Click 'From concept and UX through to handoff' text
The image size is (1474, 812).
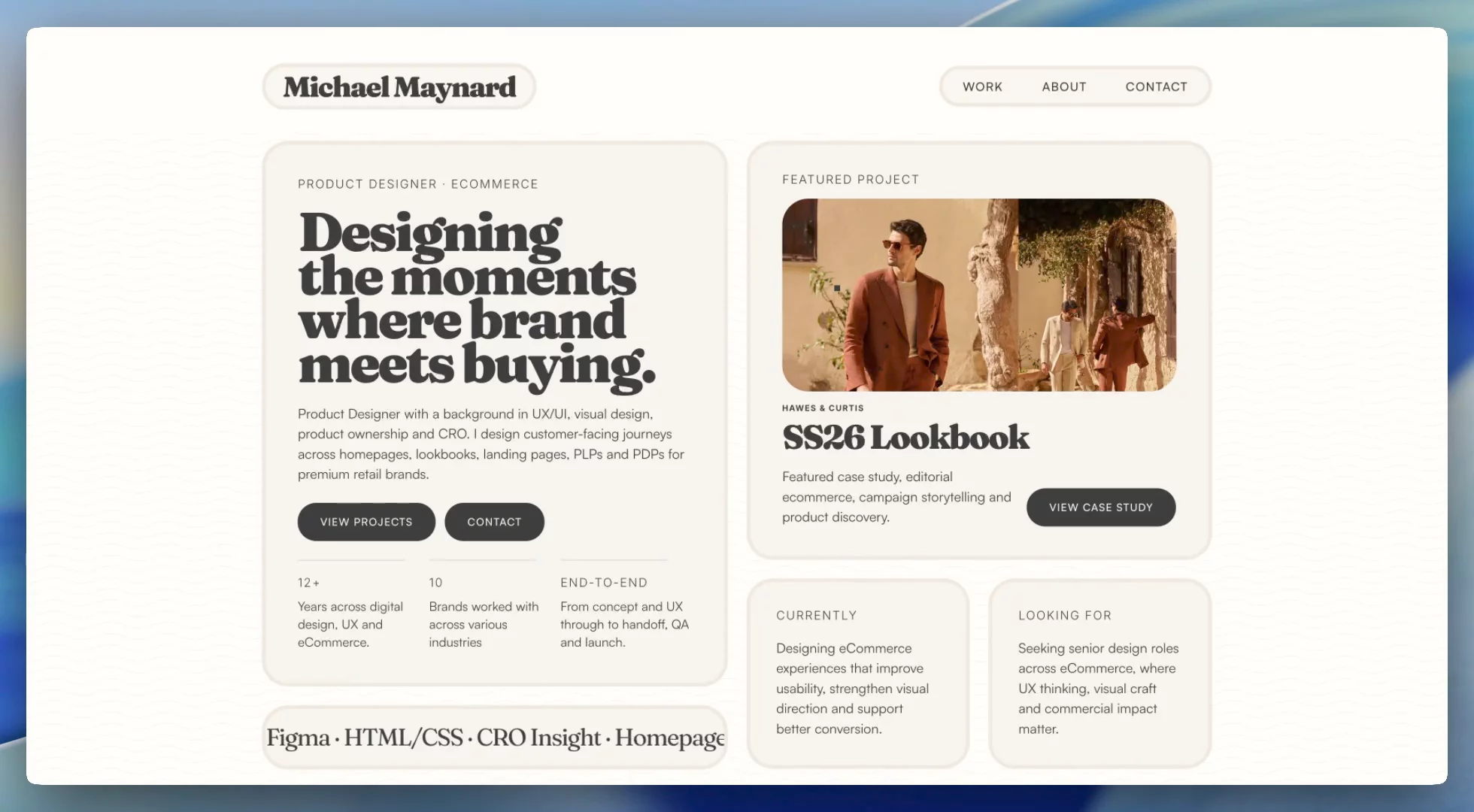pyautogui.click(x=624, y=625)
